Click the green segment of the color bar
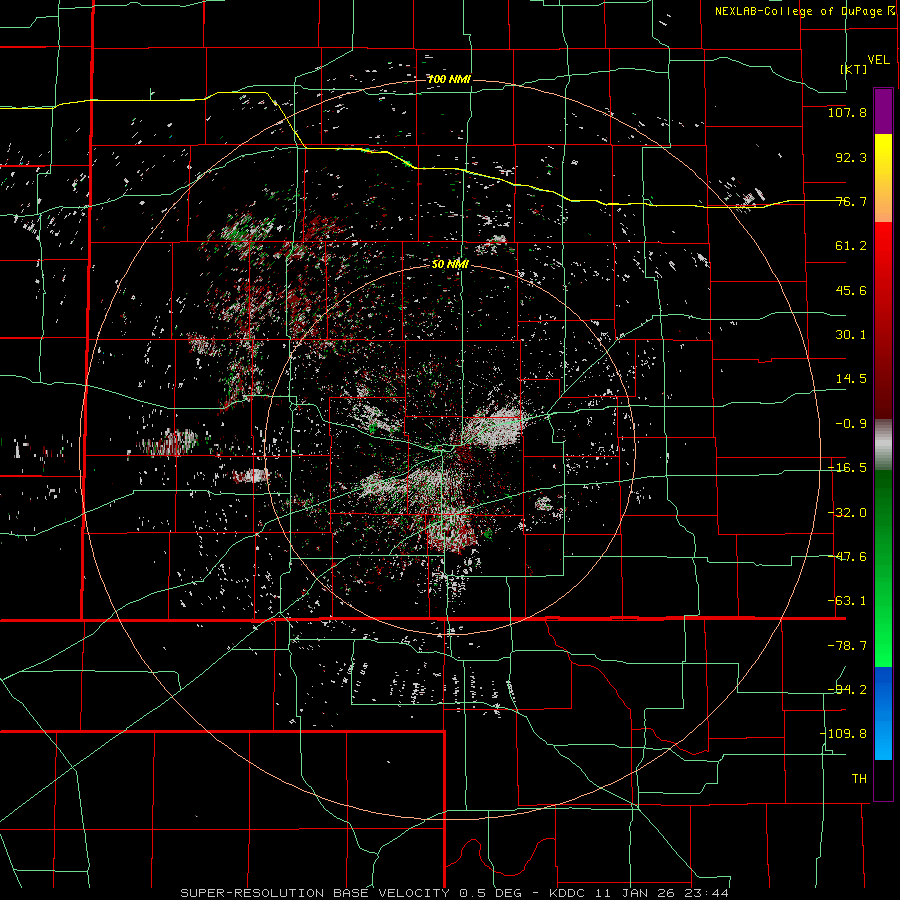 [x=883, y=568]
